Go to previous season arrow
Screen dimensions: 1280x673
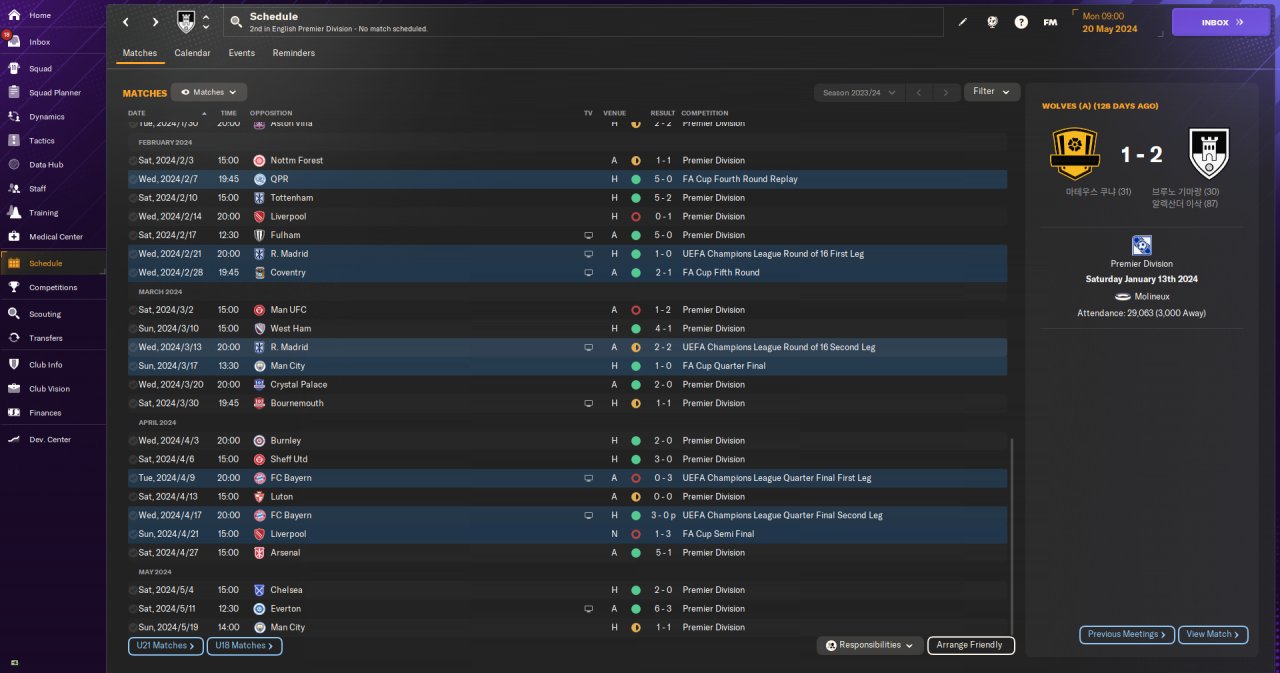pos(919,92)
